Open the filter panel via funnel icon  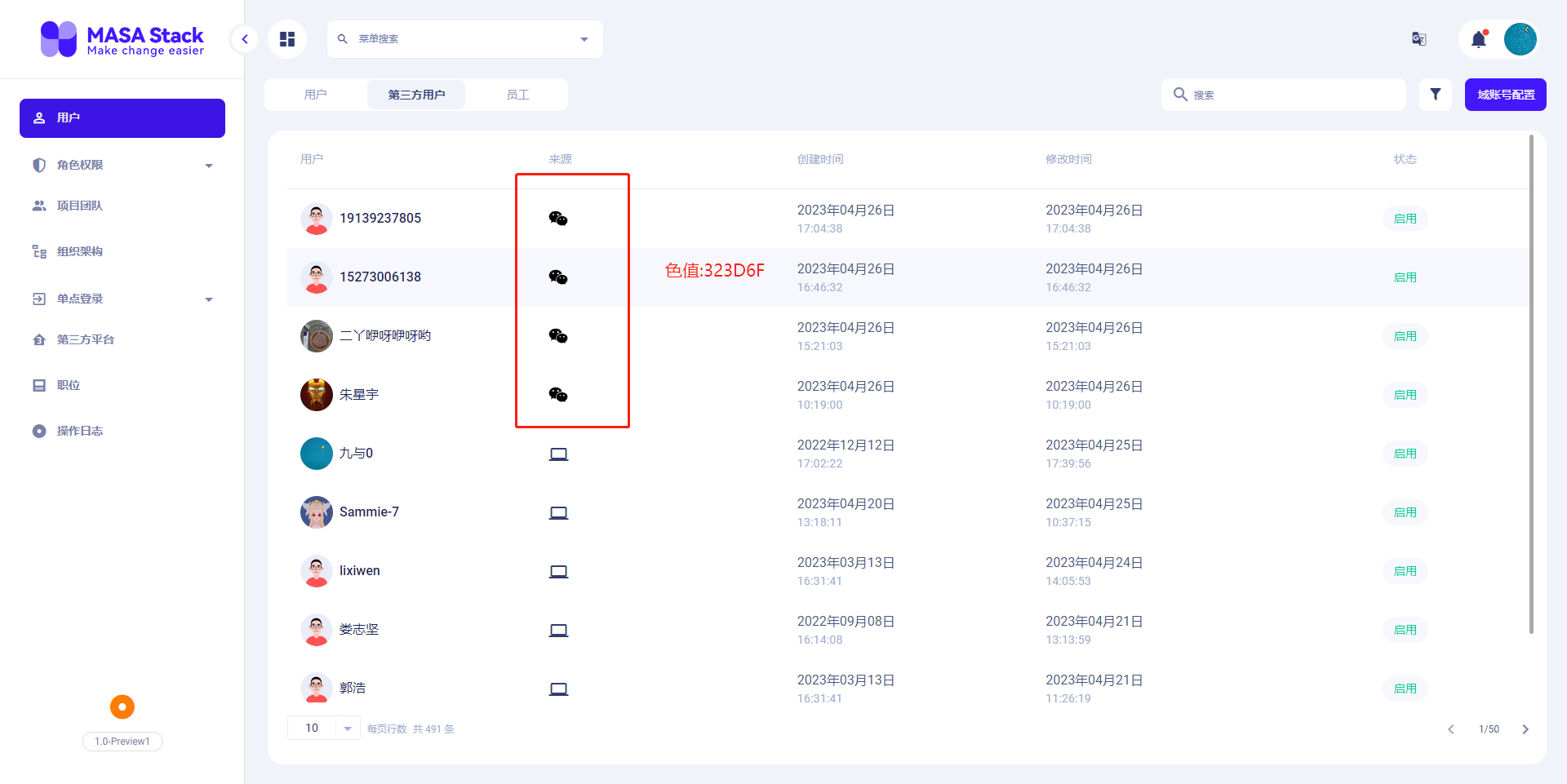(1436, 94)
